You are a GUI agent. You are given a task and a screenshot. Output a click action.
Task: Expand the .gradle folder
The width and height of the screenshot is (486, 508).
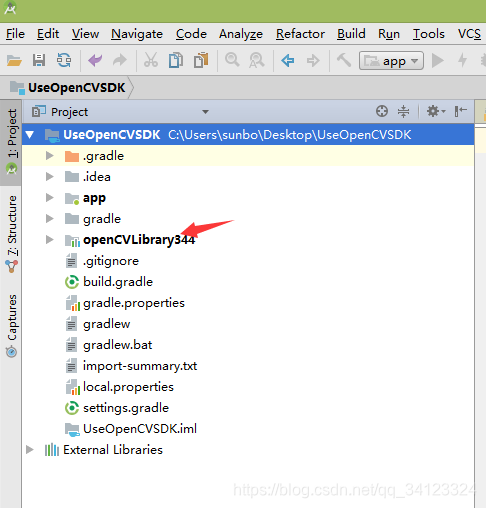click(x=50, y=156)
